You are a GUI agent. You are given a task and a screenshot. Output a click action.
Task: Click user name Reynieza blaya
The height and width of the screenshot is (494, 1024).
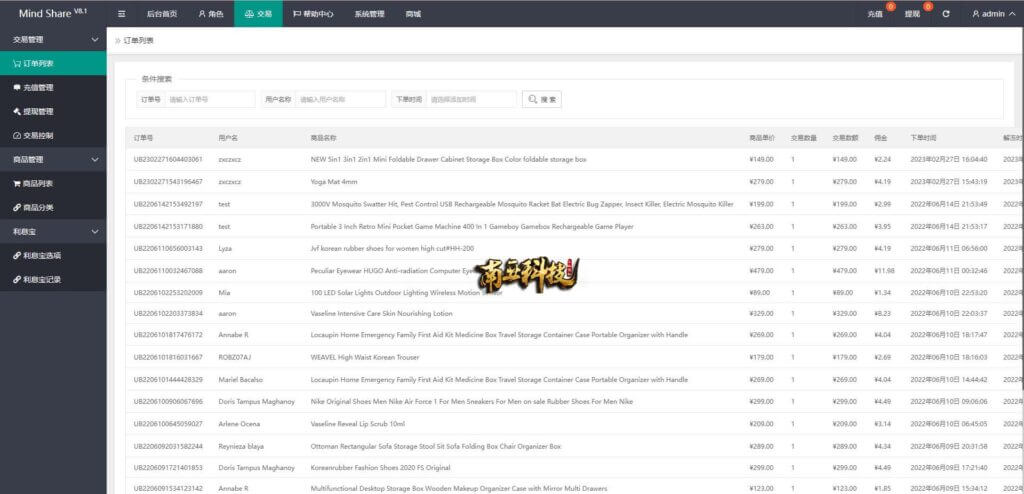pos(241,446)
